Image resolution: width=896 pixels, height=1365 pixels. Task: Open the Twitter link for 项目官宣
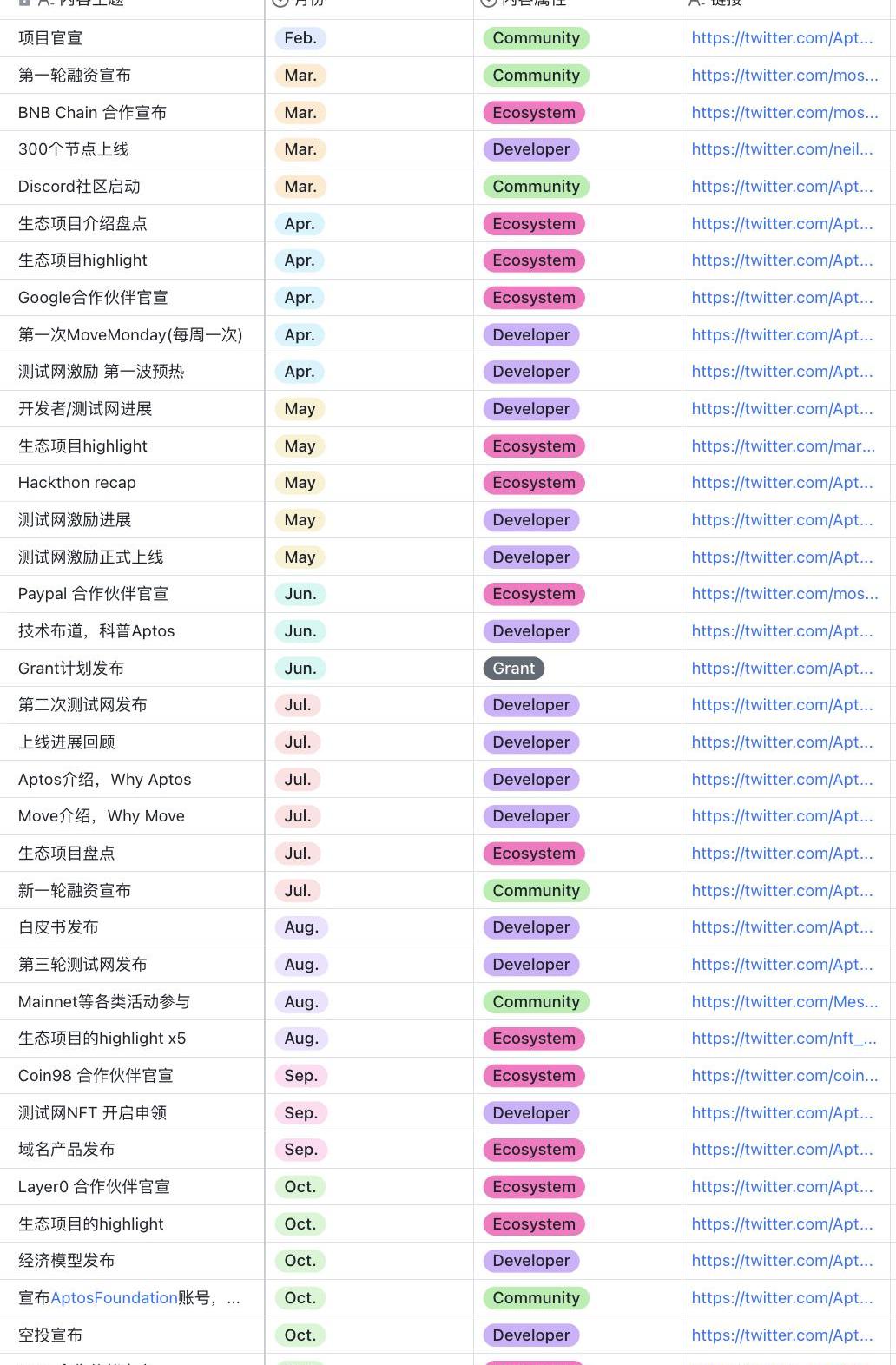tap(781, 38)
